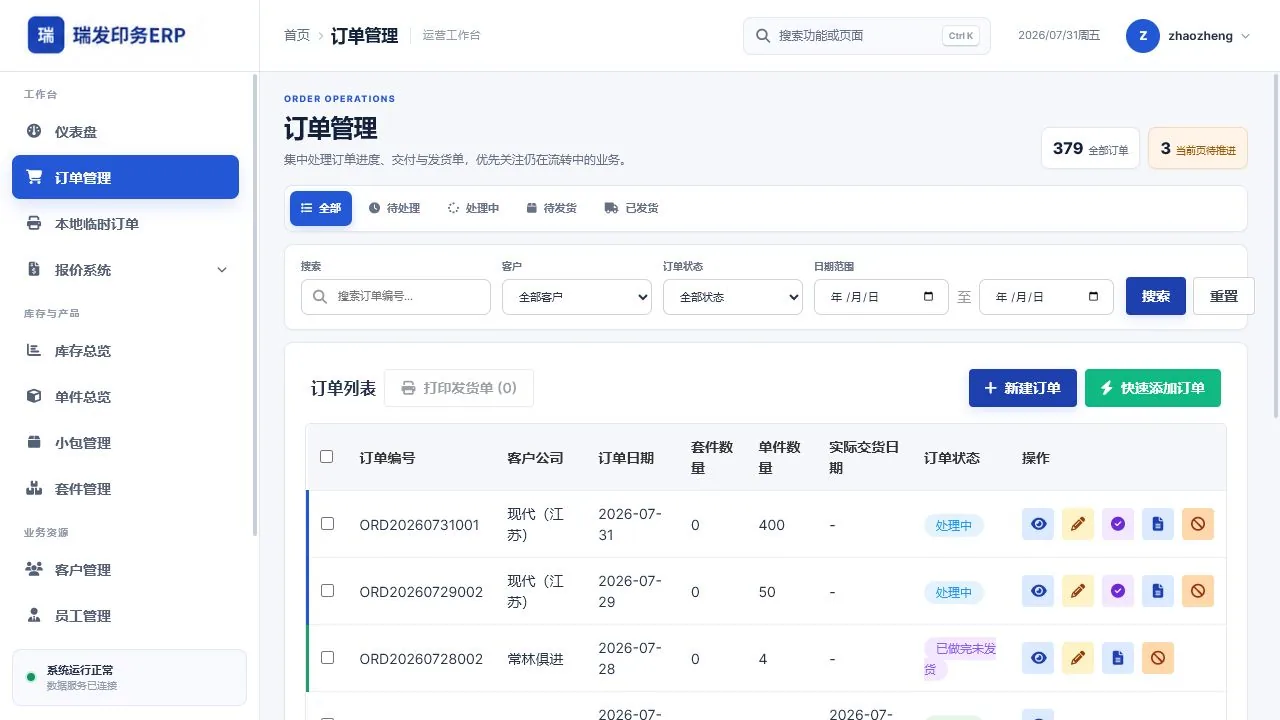This screenshot has width=1280, height=720.
Task: Open the 全部客户 customer dropdown
Action: click(x=577, y=297)
